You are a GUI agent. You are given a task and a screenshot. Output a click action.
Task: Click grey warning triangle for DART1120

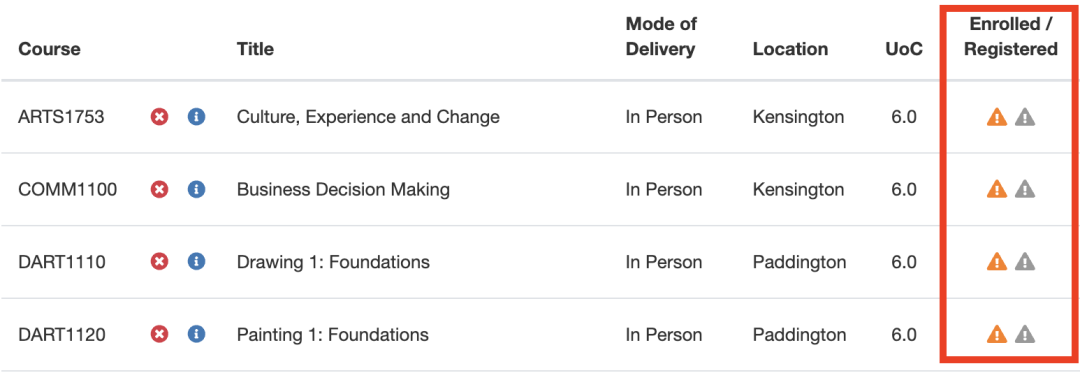click(x=1025, y=334)
